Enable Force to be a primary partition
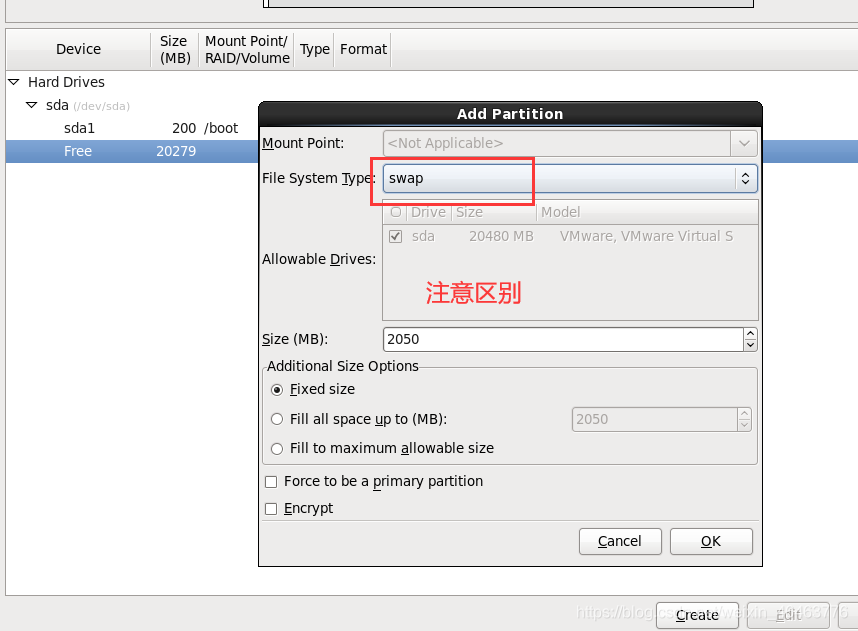858x631 pixels. point(271,482)
